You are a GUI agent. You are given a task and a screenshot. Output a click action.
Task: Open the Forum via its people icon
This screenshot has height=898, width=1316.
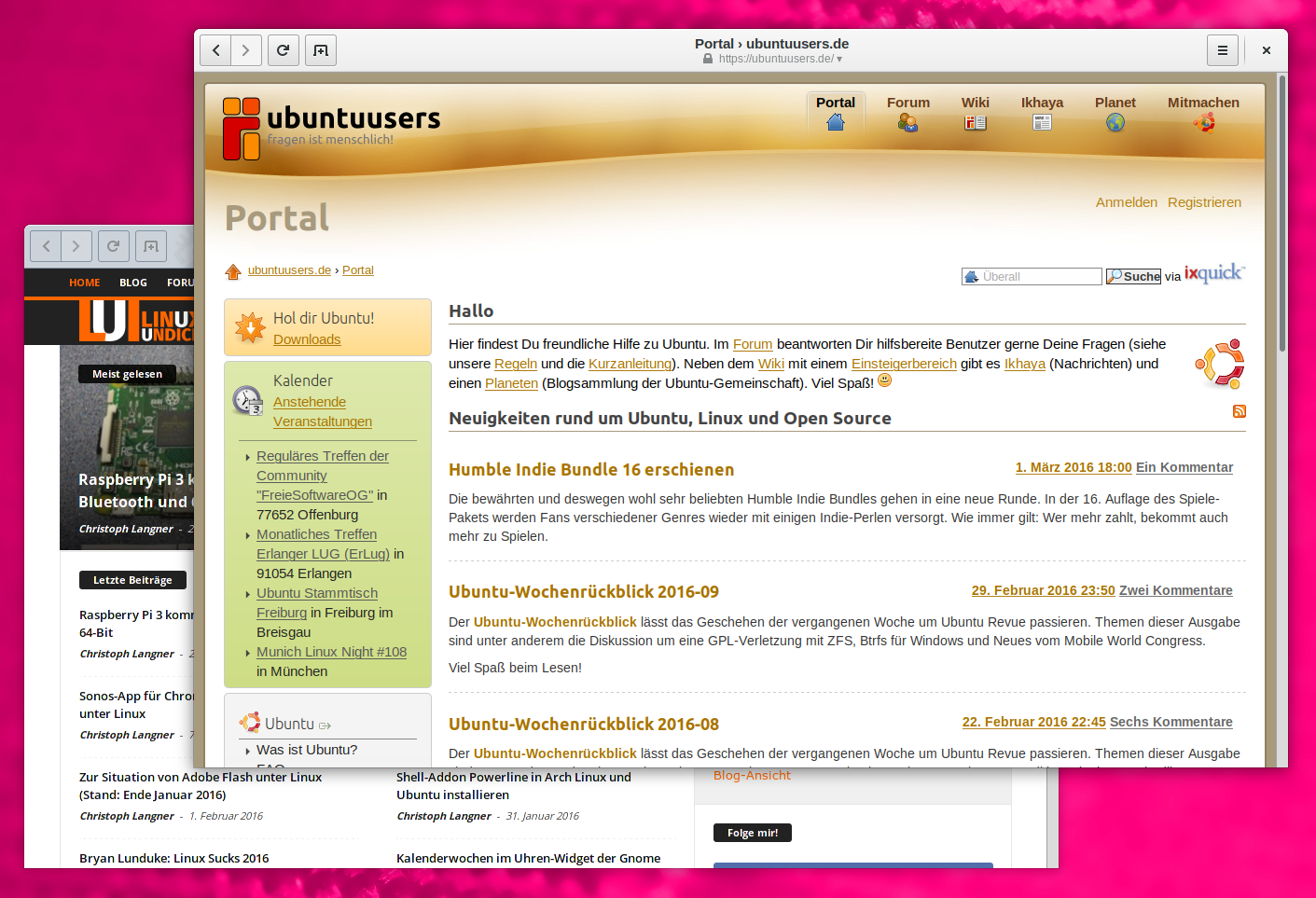(907, 122)
